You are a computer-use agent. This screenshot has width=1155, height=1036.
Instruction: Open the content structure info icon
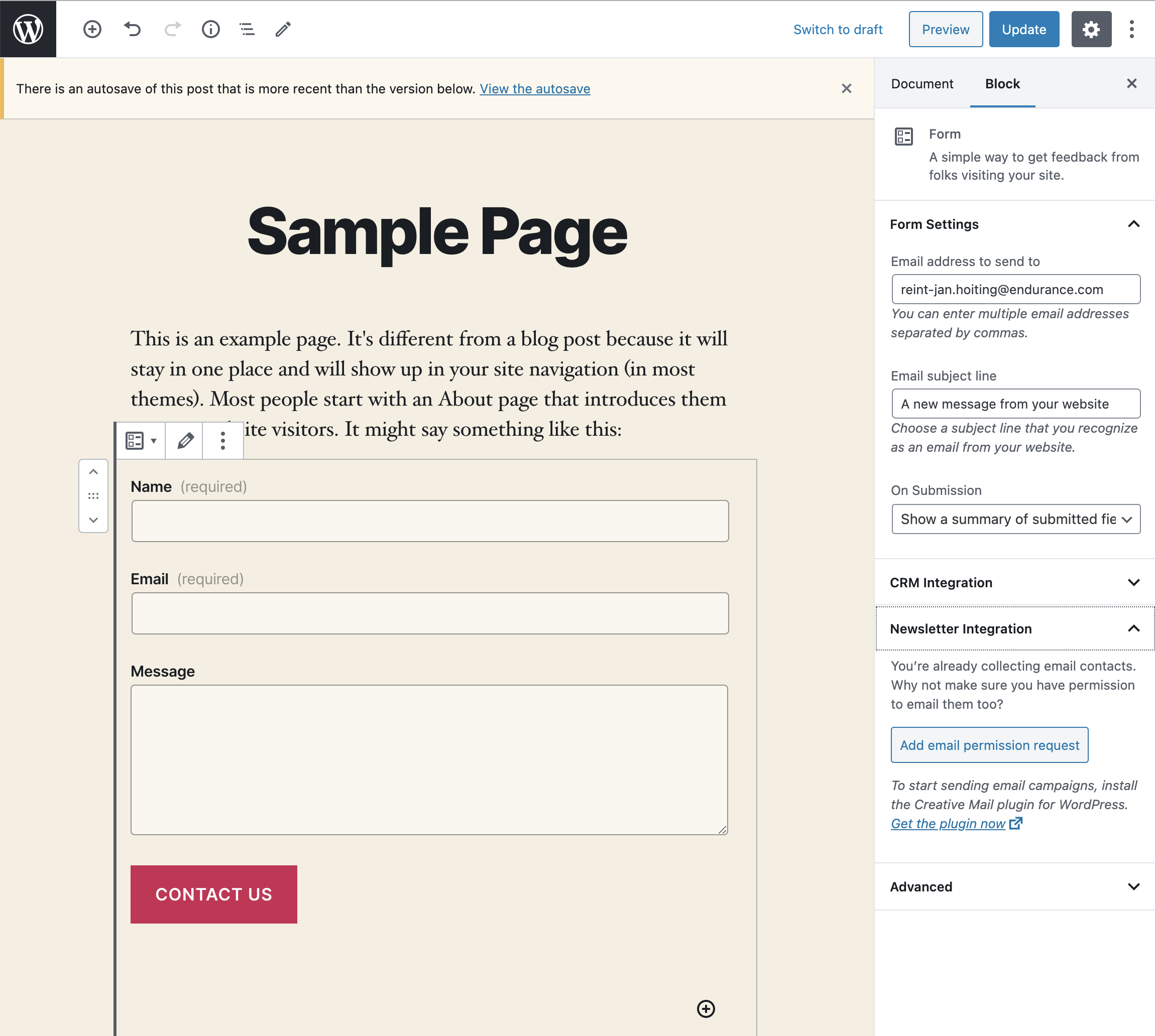coord(211,29)
